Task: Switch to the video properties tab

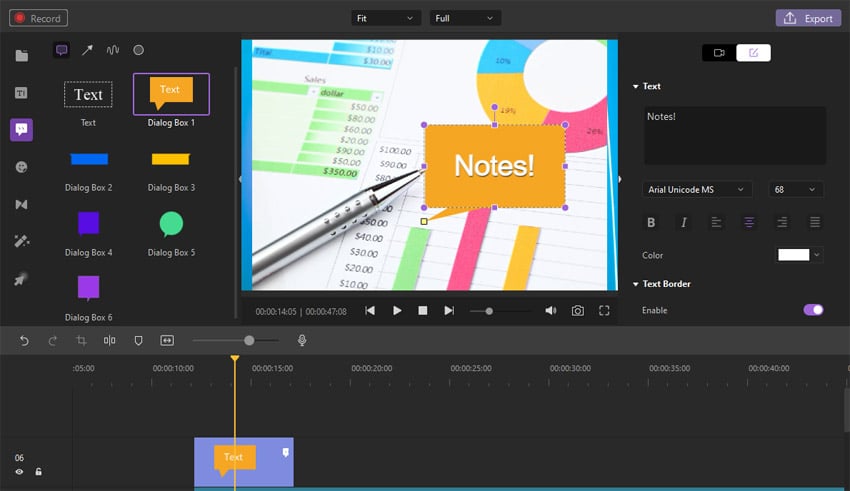Action: pos(719,53)
